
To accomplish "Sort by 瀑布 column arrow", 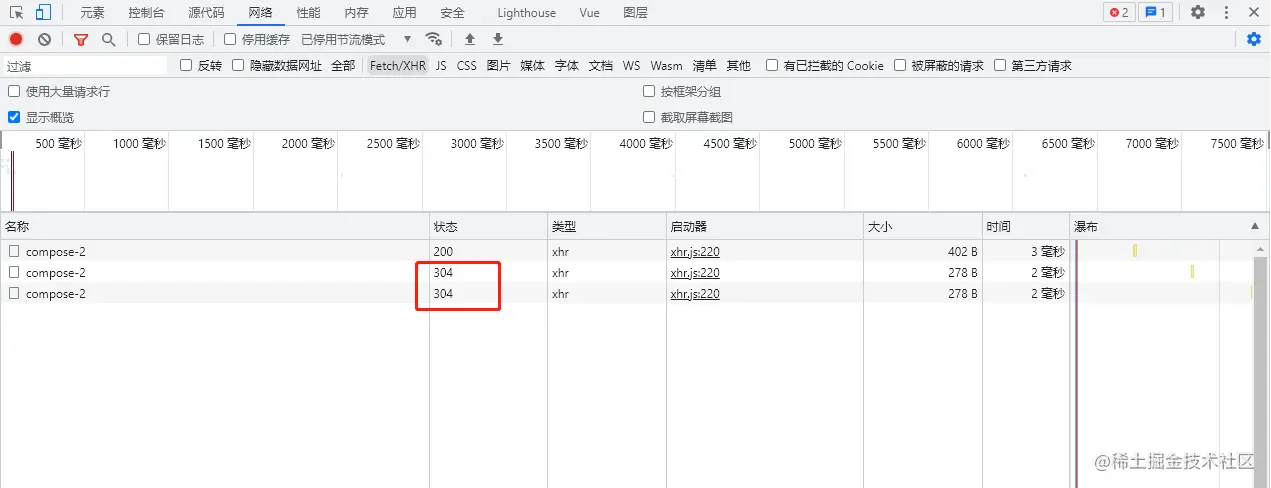I will [x=1255, y=226].
